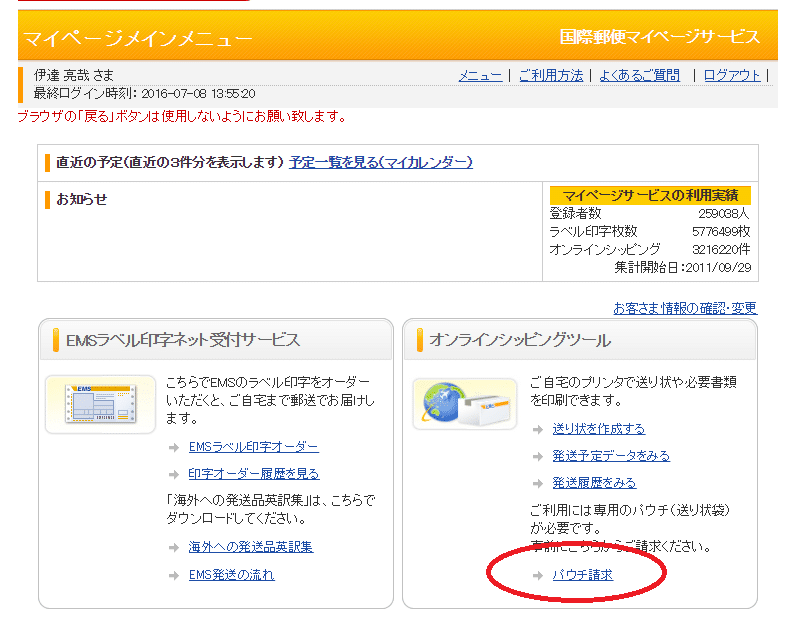Click arrow icon beside 発送履歴をみる

(x=538, y=483)
